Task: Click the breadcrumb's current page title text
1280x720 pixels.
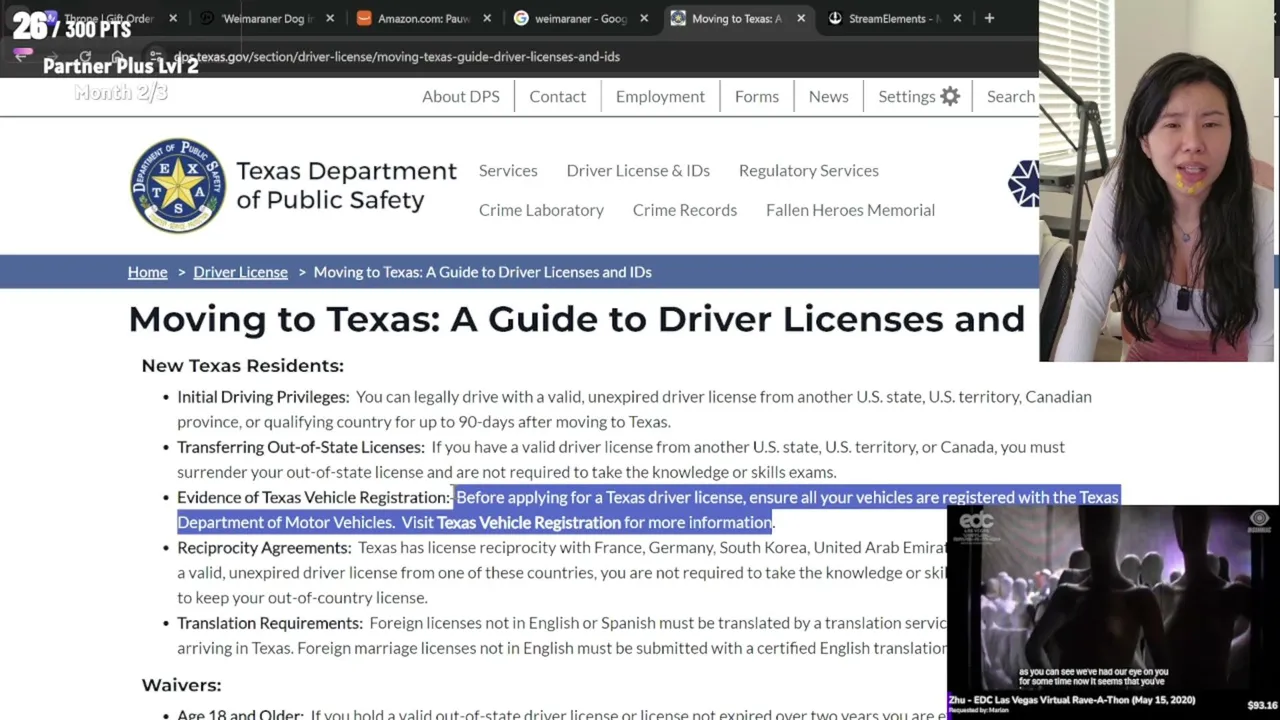Action: pos(483,272)
